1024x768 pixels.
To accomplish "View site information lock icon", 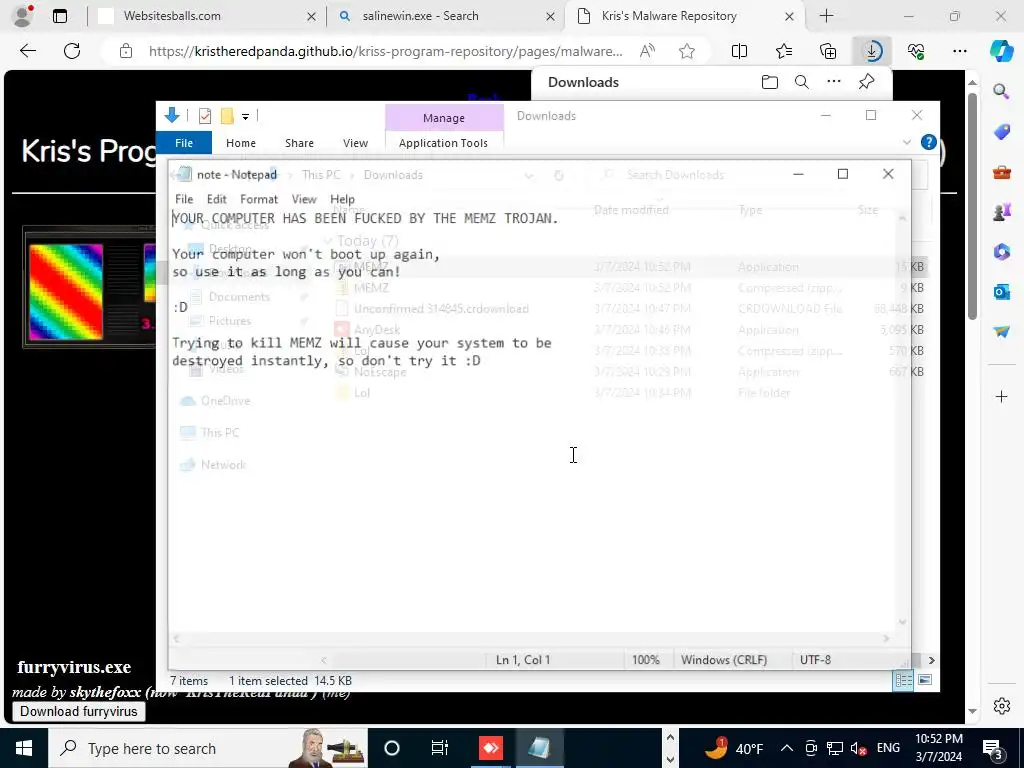I will point(126,51).
